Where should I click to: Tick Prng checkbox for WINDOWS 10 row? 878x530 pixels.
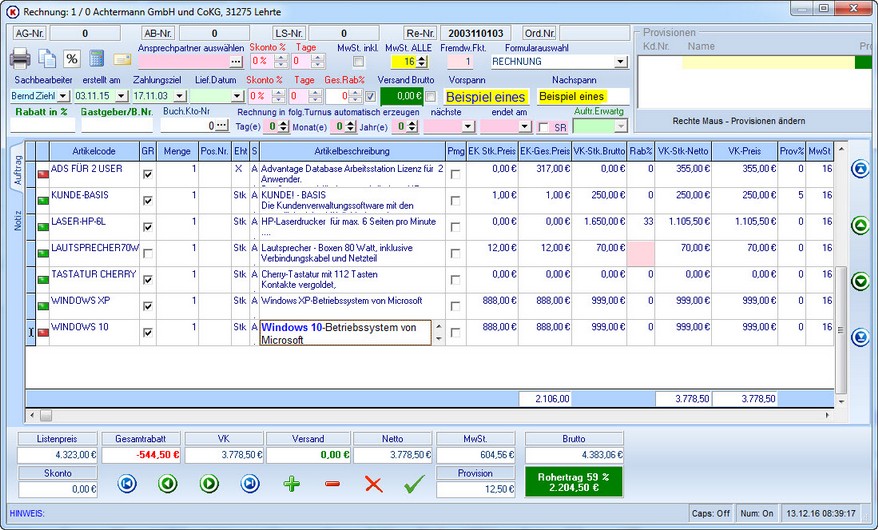(455, 332)
